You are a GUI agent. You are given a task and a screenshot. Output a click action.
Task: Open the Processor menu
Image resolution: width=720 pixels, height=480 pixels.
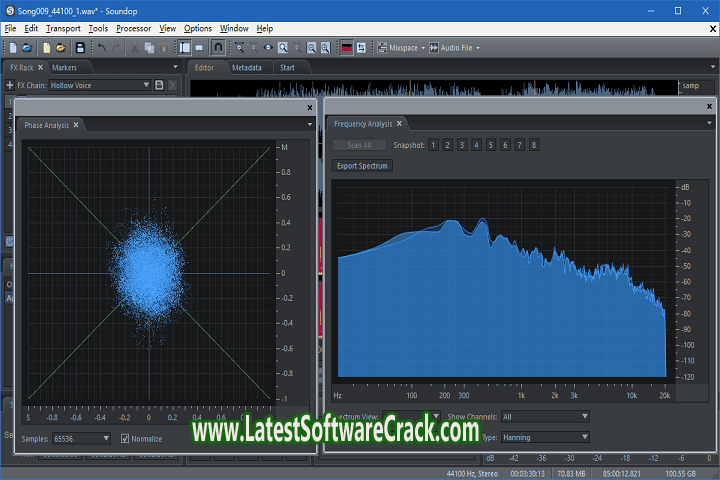(133, 28)
